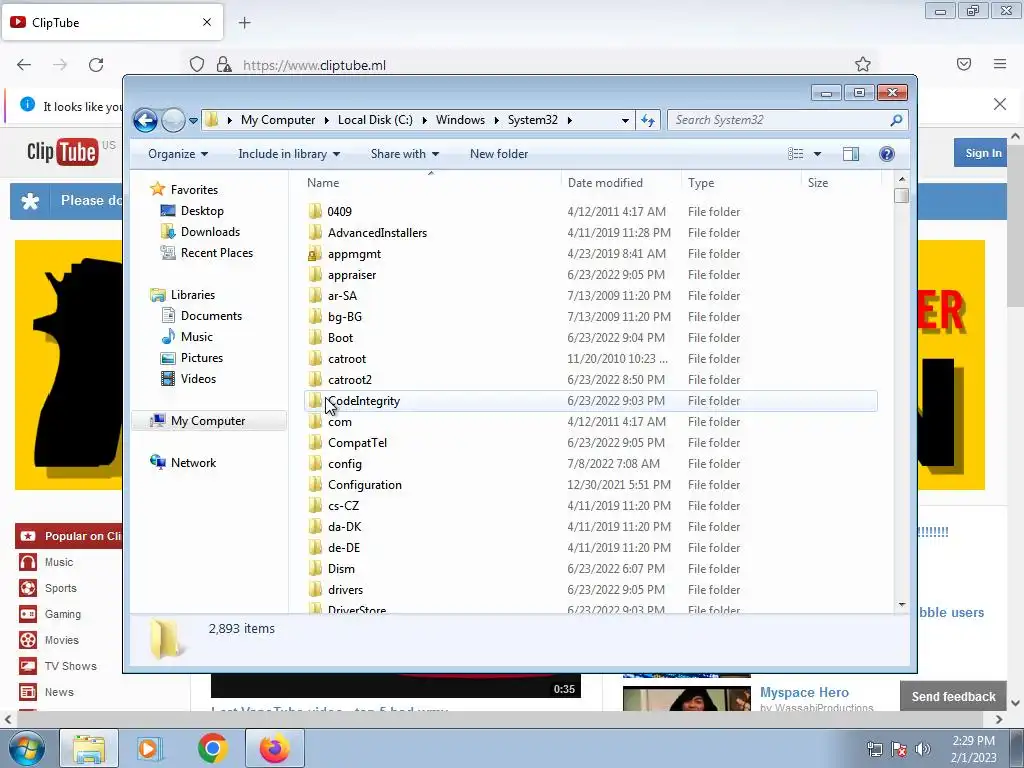Select the config folder
Screen dimensions: 1024x768
click(344, 464)
